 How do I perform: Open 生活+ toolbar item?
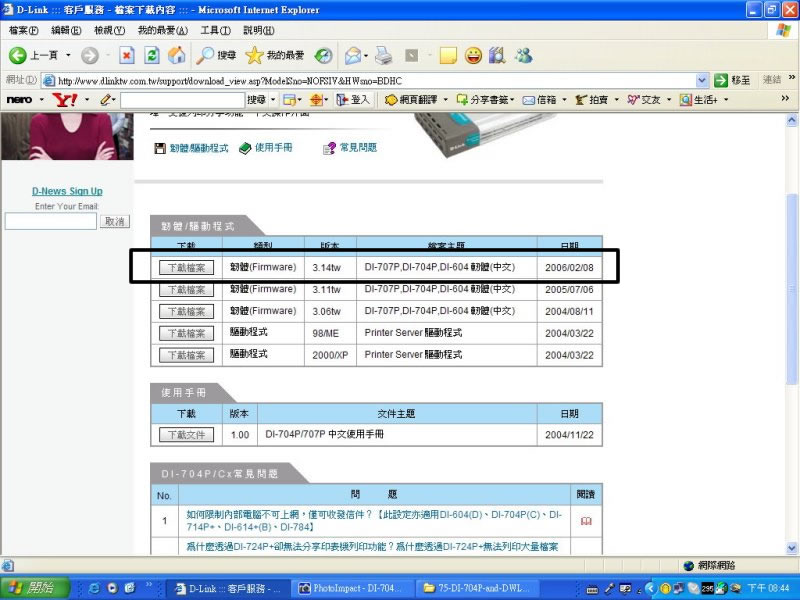[699, 99]
